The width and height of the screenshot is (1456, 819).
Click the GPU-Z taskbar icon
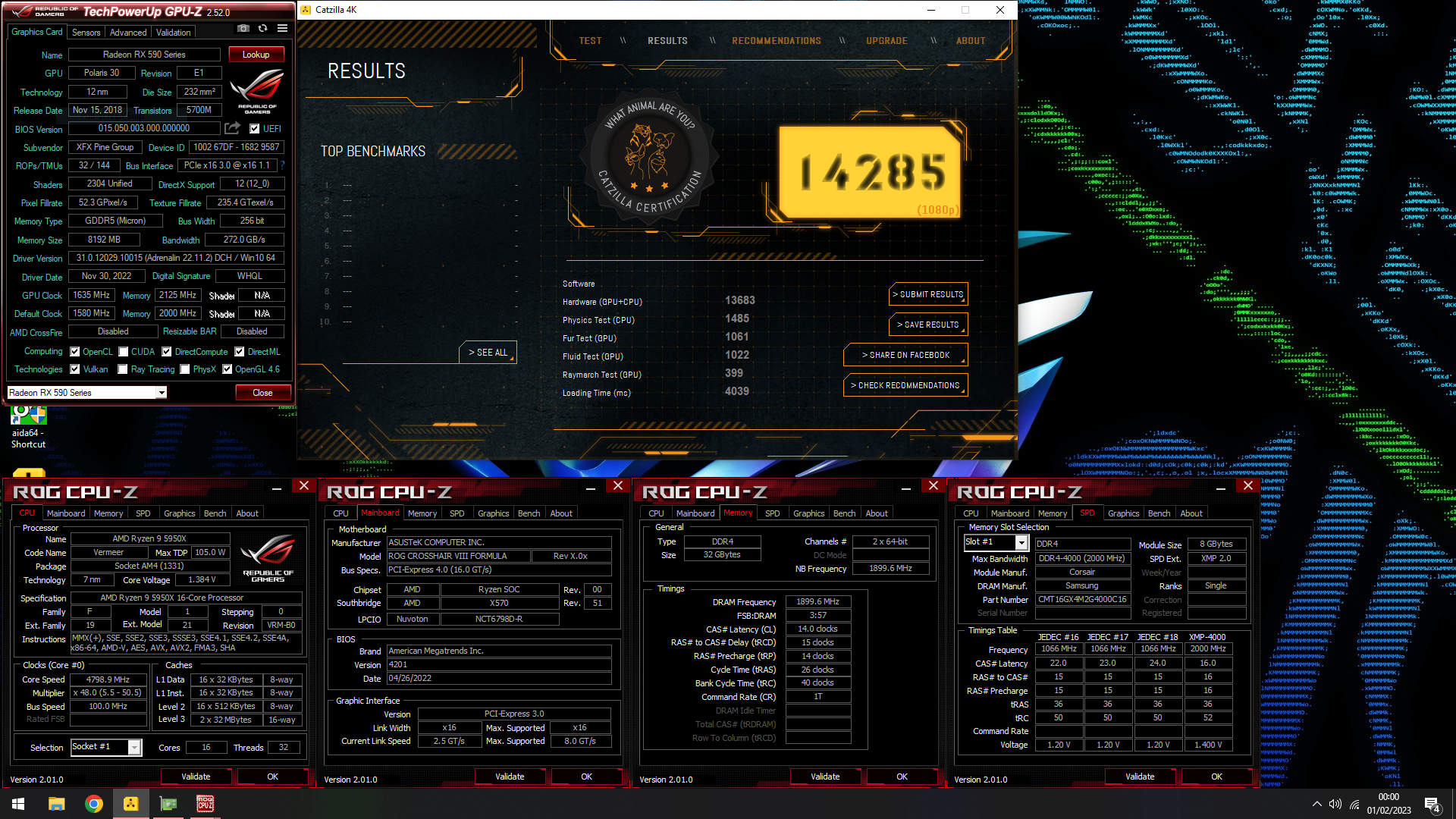pos(168,804)
